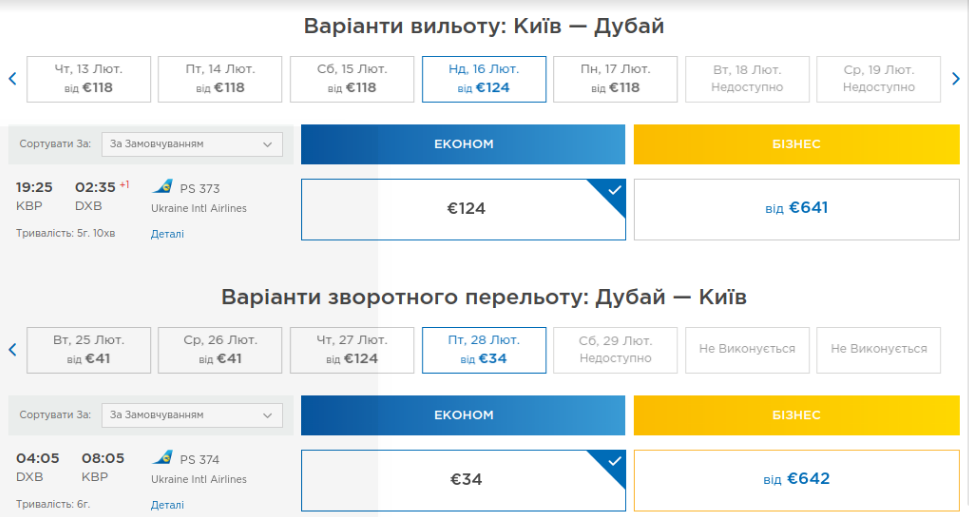969x517 pixels.
Task: Click next dates arrow for departure flights
Action: [956, 79]
